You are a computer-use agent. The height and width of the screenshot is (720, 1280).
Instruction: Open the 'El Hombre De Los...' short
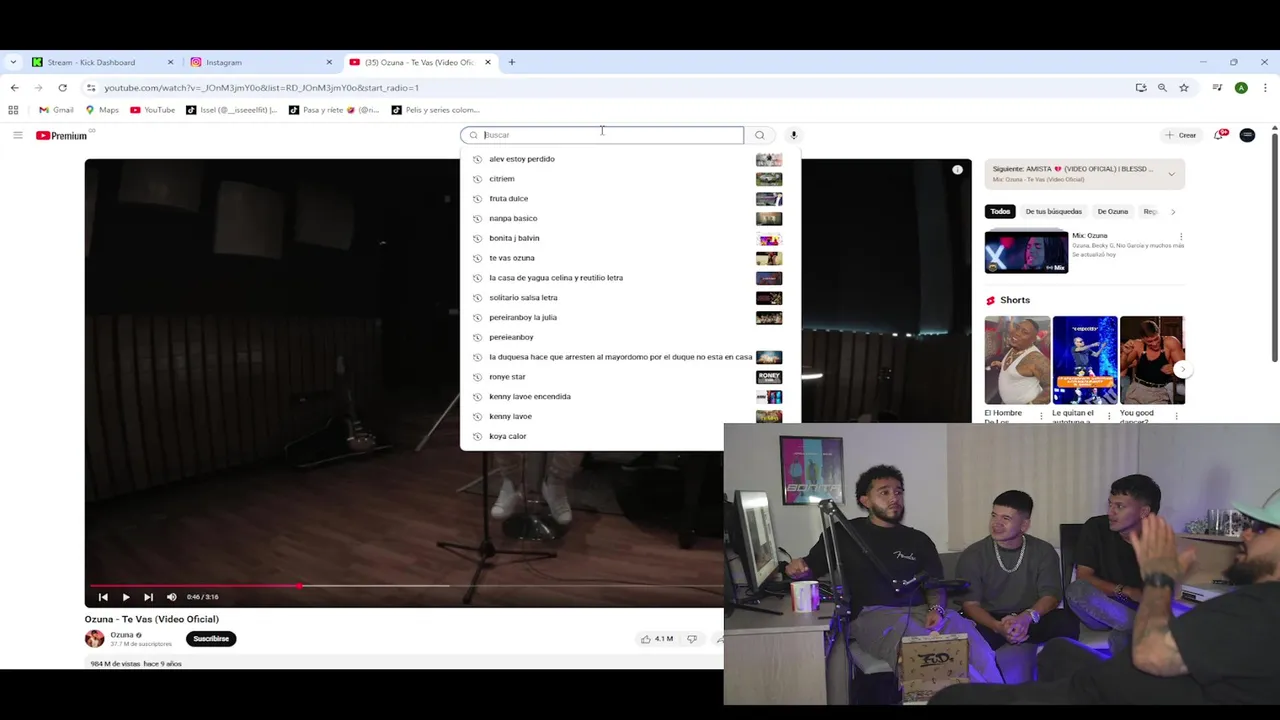pos(1017,360)
